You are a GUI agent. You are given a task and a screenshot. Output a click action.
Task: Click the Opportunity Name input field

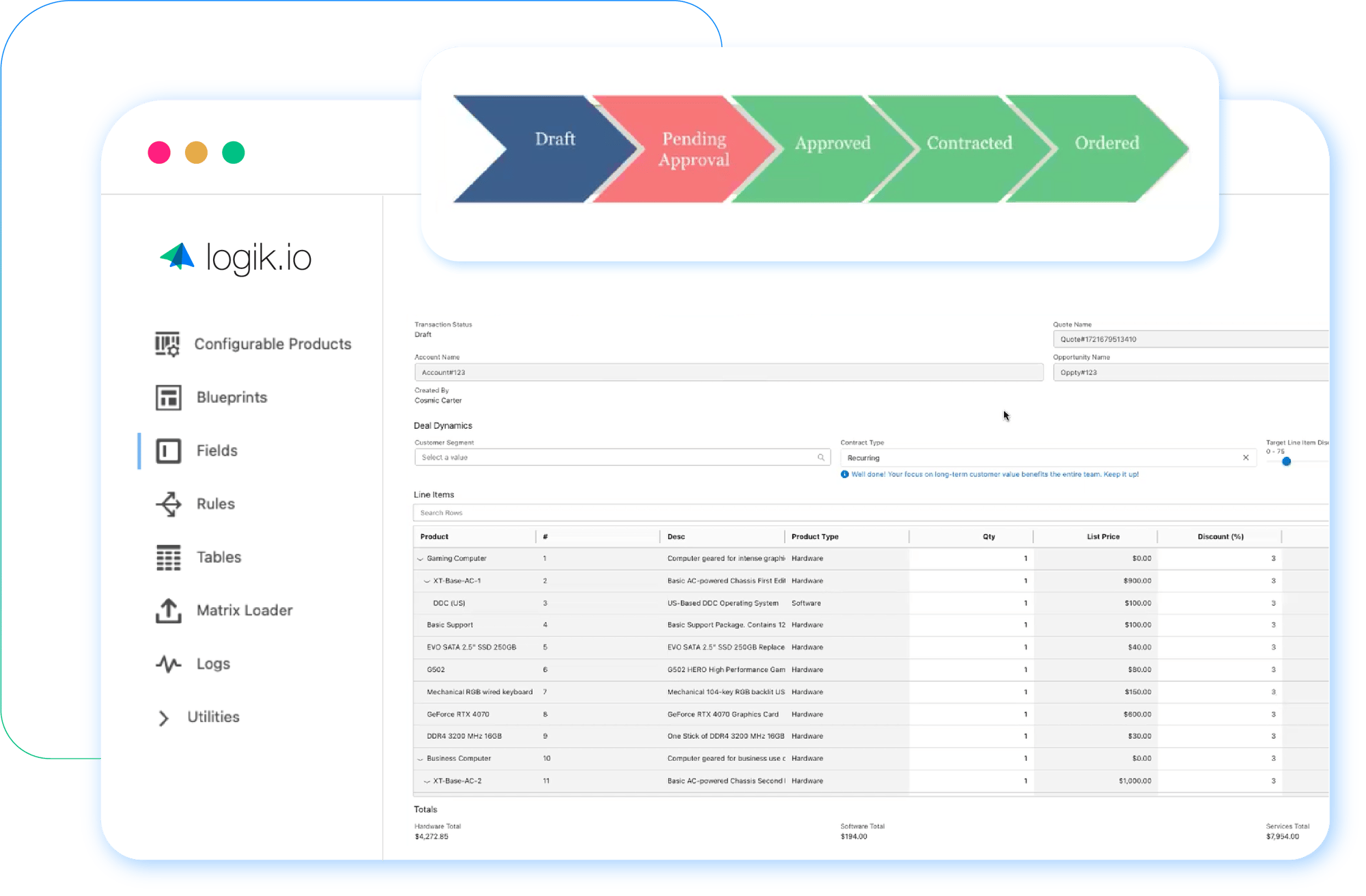1190,372
